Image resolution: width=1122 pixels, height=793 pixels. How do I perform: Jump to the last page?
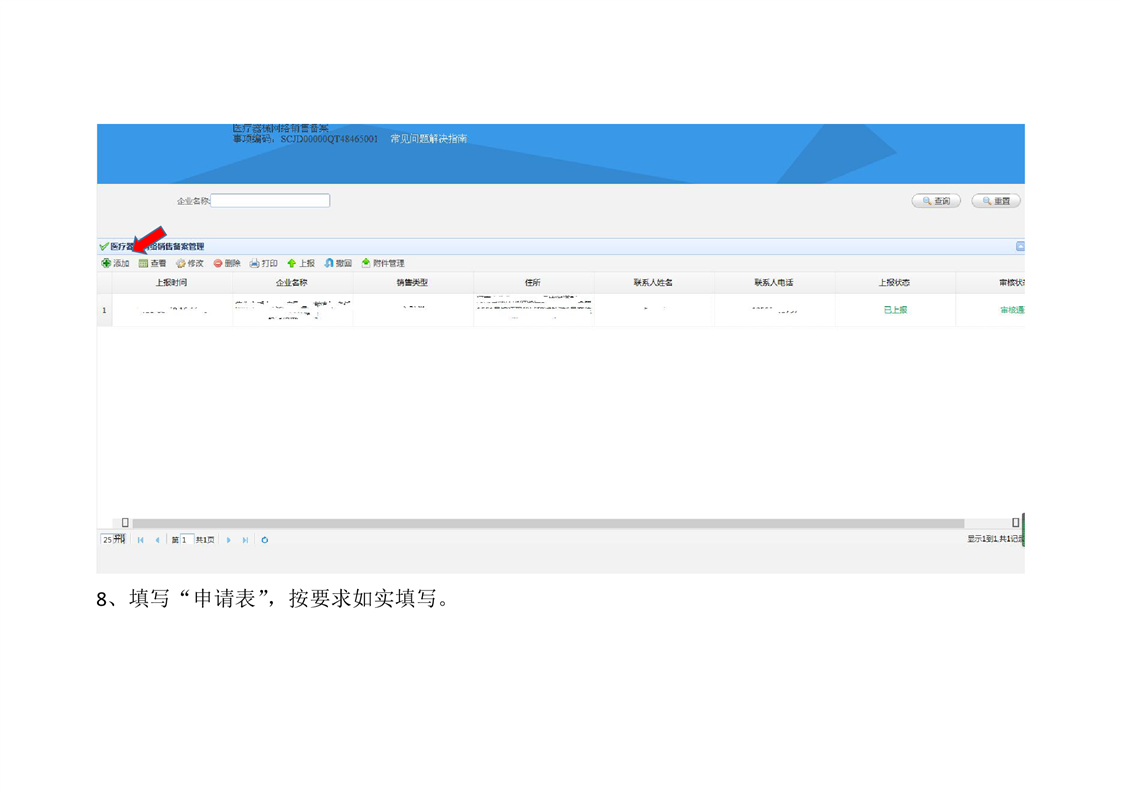pos(245,540)
